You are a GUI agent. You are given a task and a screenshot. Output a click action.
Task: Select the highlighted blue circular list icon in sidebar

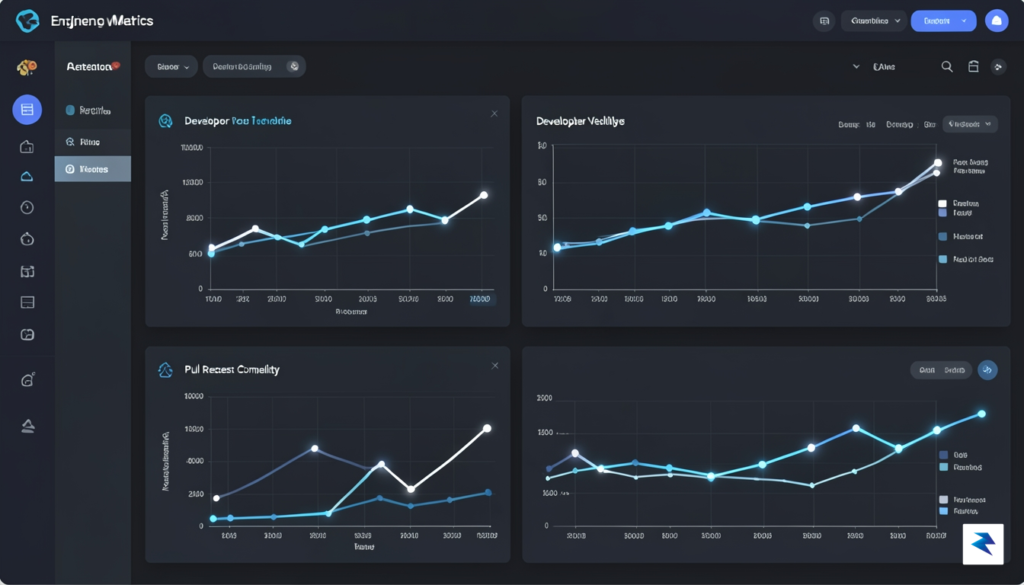click(27, 110)
